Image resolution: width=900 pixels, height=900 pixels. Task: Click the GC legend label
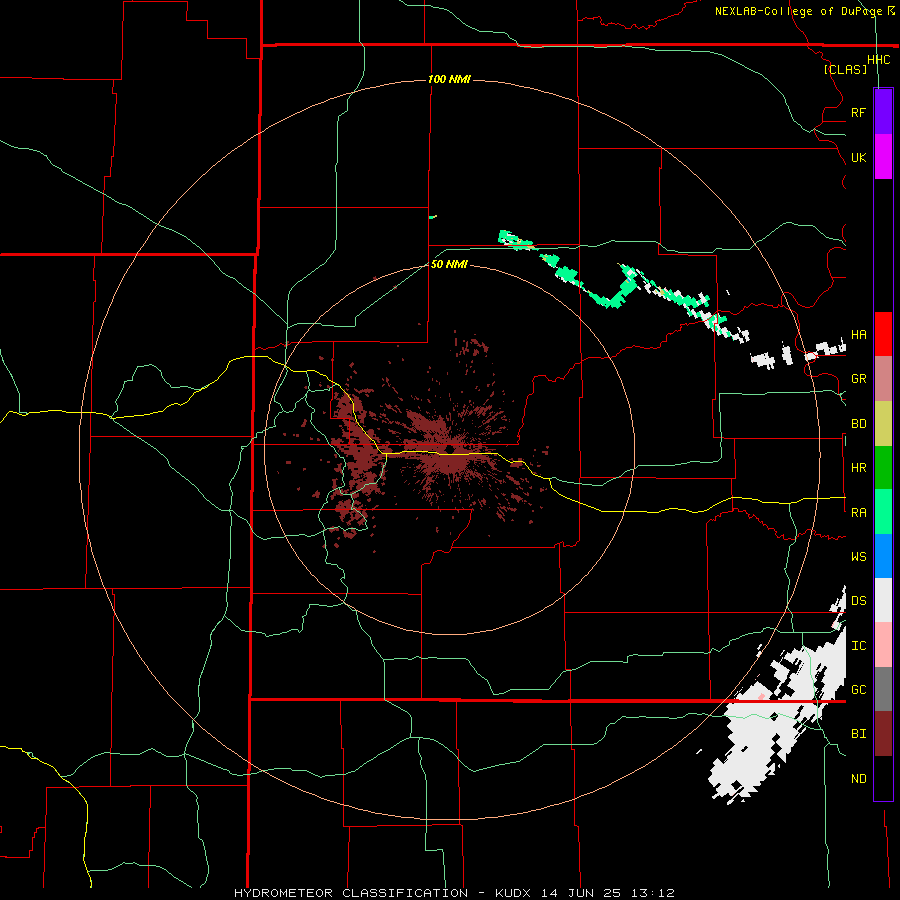coord(858,690)
